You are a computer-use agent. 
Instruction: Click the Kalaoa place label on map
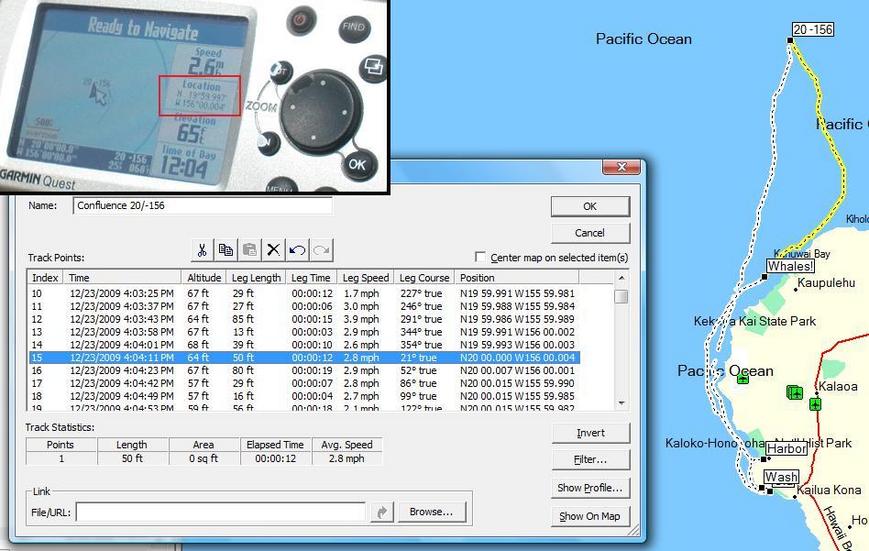838,386
